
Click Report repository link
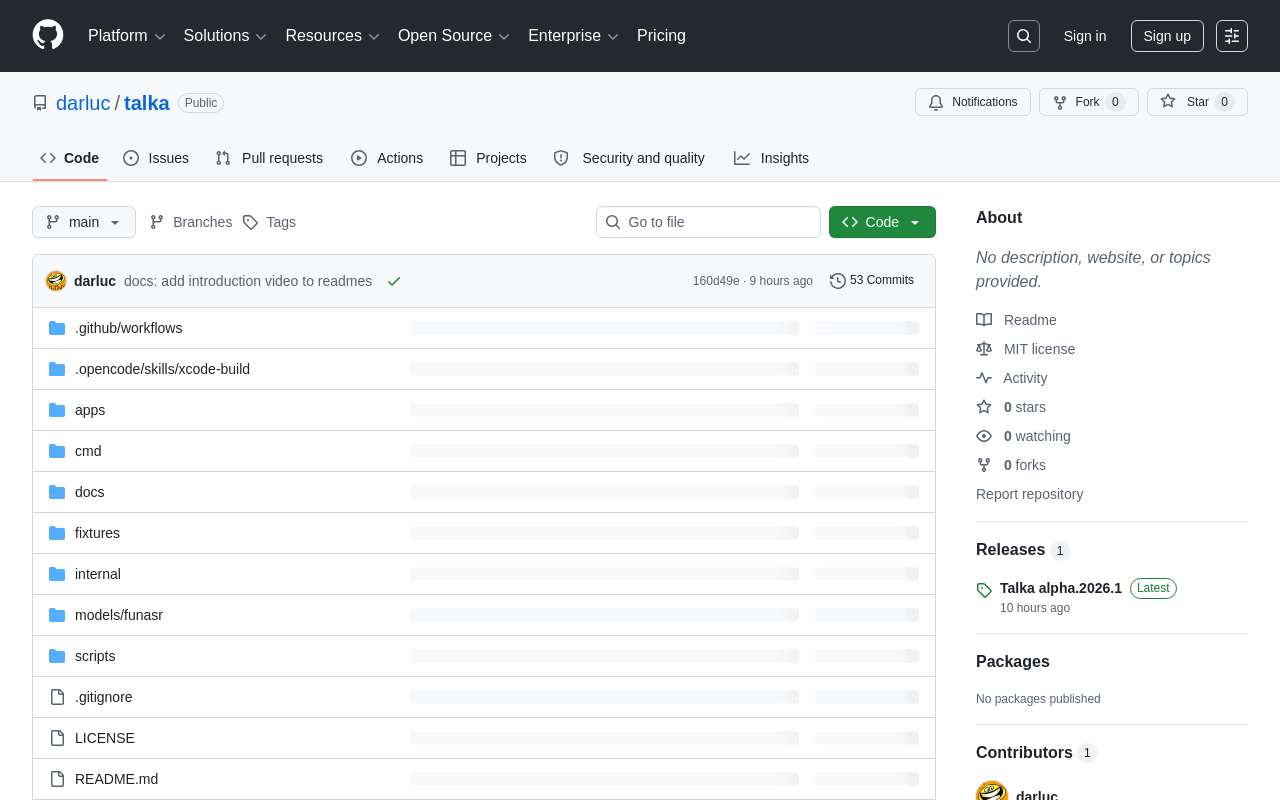click(1029, 494)
